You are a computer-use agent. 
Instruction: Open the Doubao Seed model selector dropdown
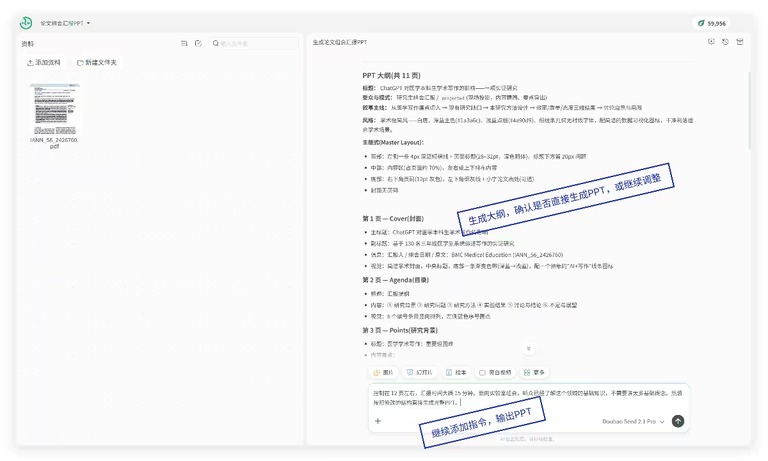tap(633, 421)
